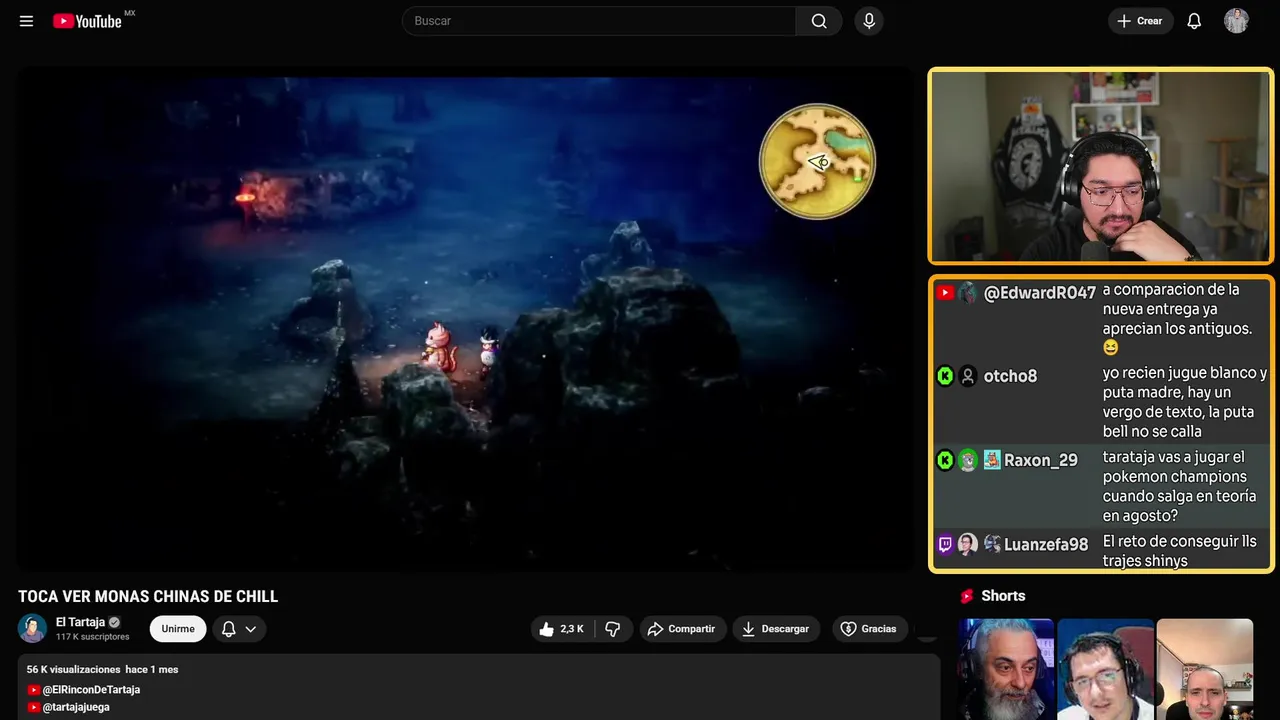Open the third Short on the right
1280x720 pixels.
coord(1204,669)
